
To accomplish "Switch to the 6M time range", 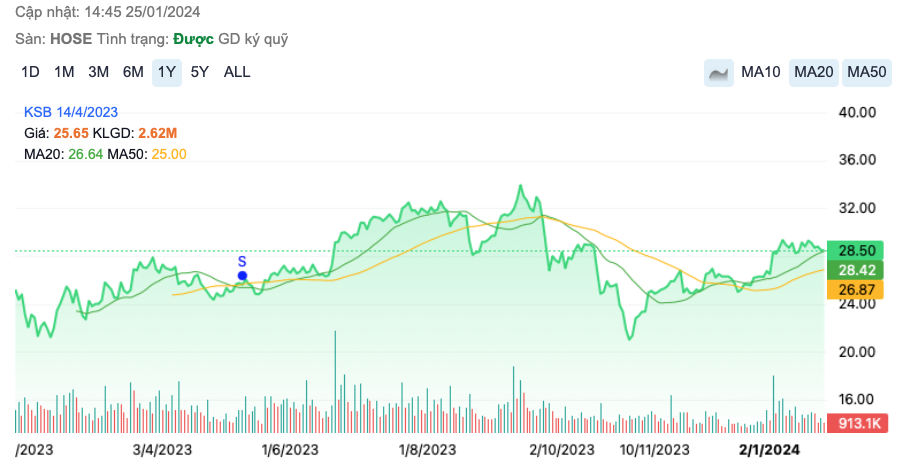I will tap(133, 72).
